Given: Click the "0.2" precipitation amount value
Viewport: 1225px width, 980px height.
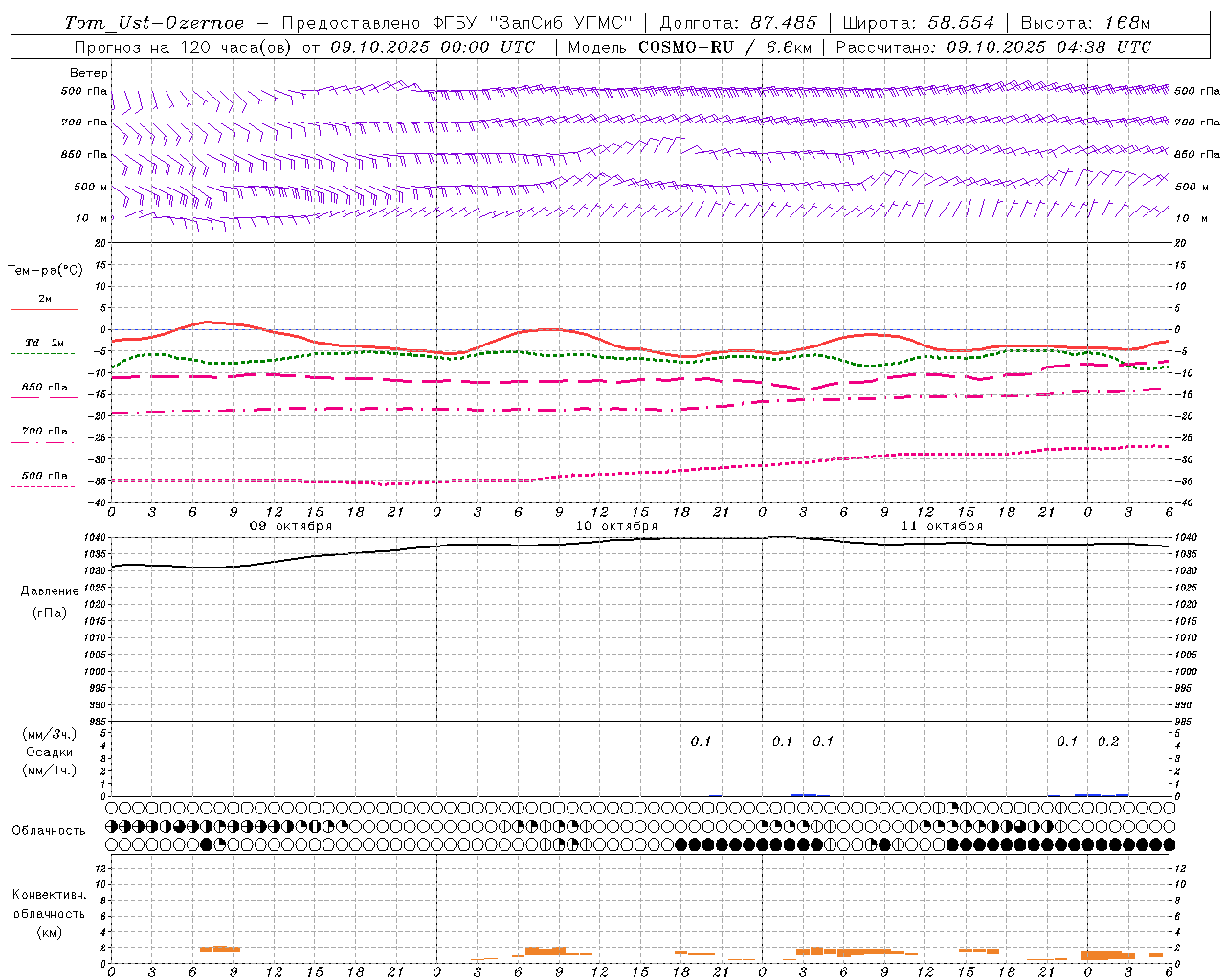Looking at the screenshot, I should pyautogui.click(x=1108, y=742).
